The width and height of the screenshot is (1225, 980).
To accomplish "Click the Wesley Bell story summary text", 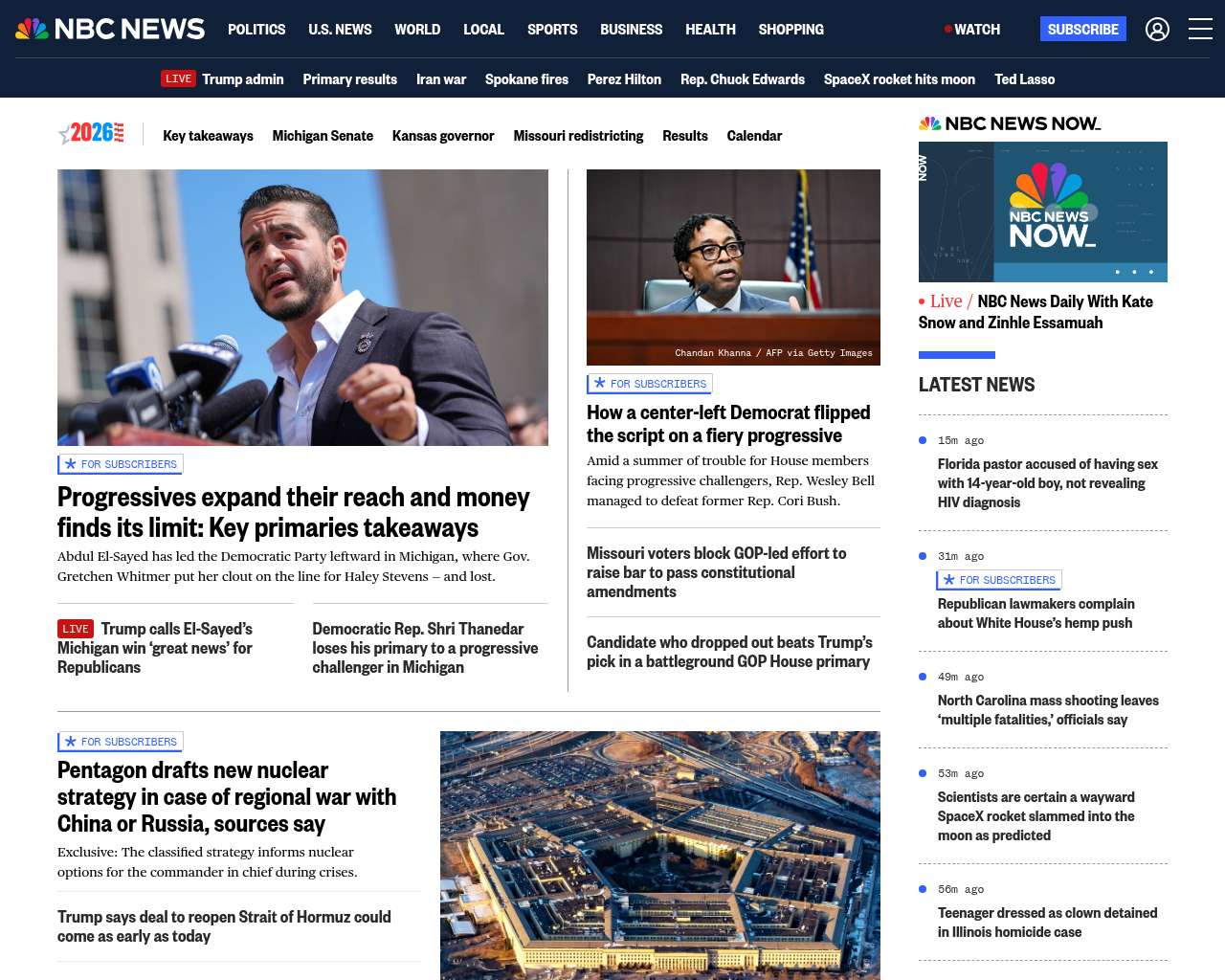I will tap(730, 480).
